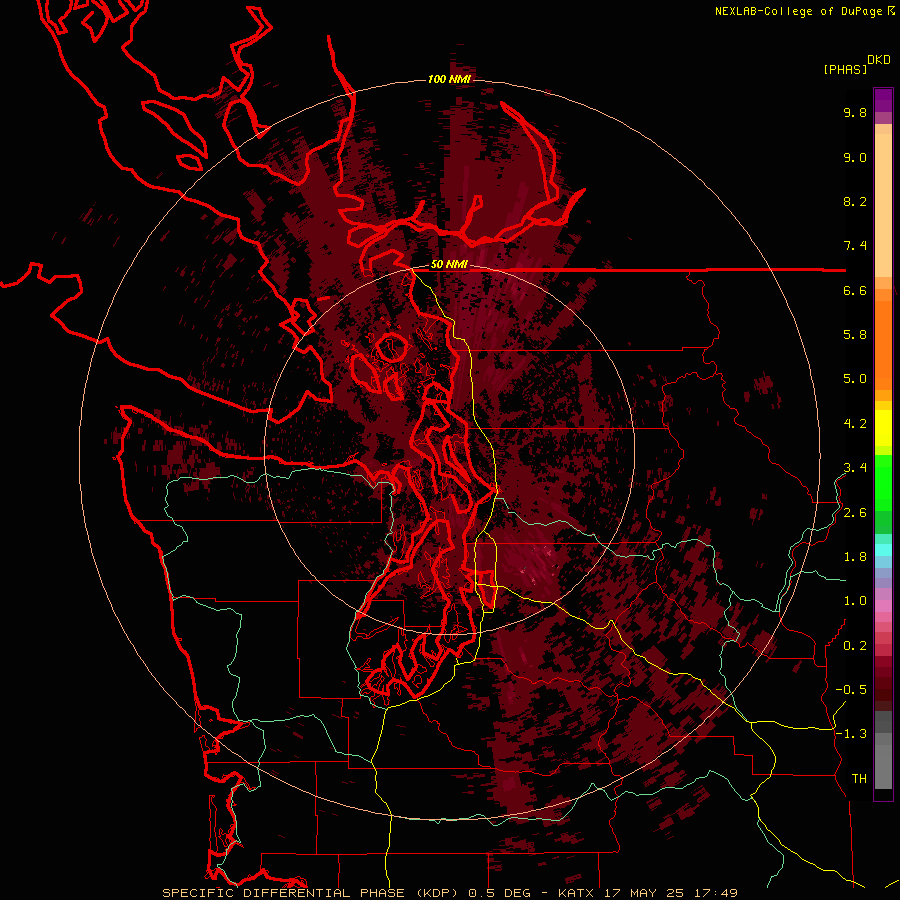900x900 pixels.
Task: Click the 9.0 legend value
Action: [x=855, y=158]
